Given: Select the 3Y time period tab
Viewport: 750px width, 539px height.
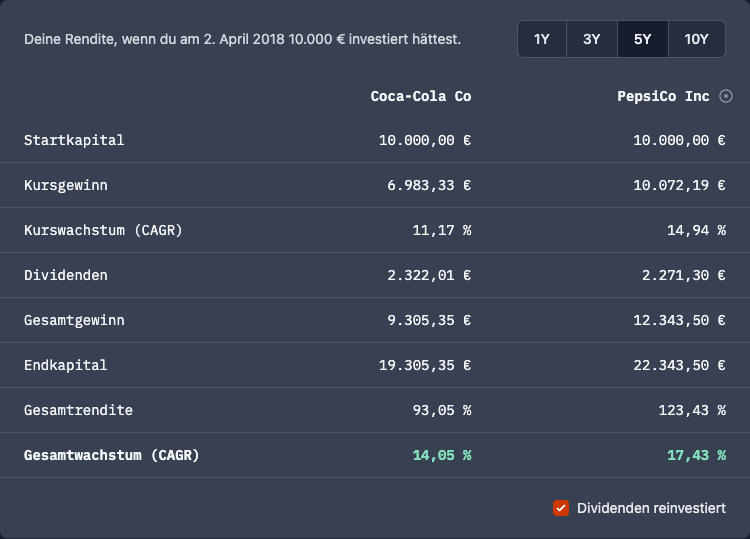Looking at the screenshot, I should pyautogui.click(x=592, y=39).
